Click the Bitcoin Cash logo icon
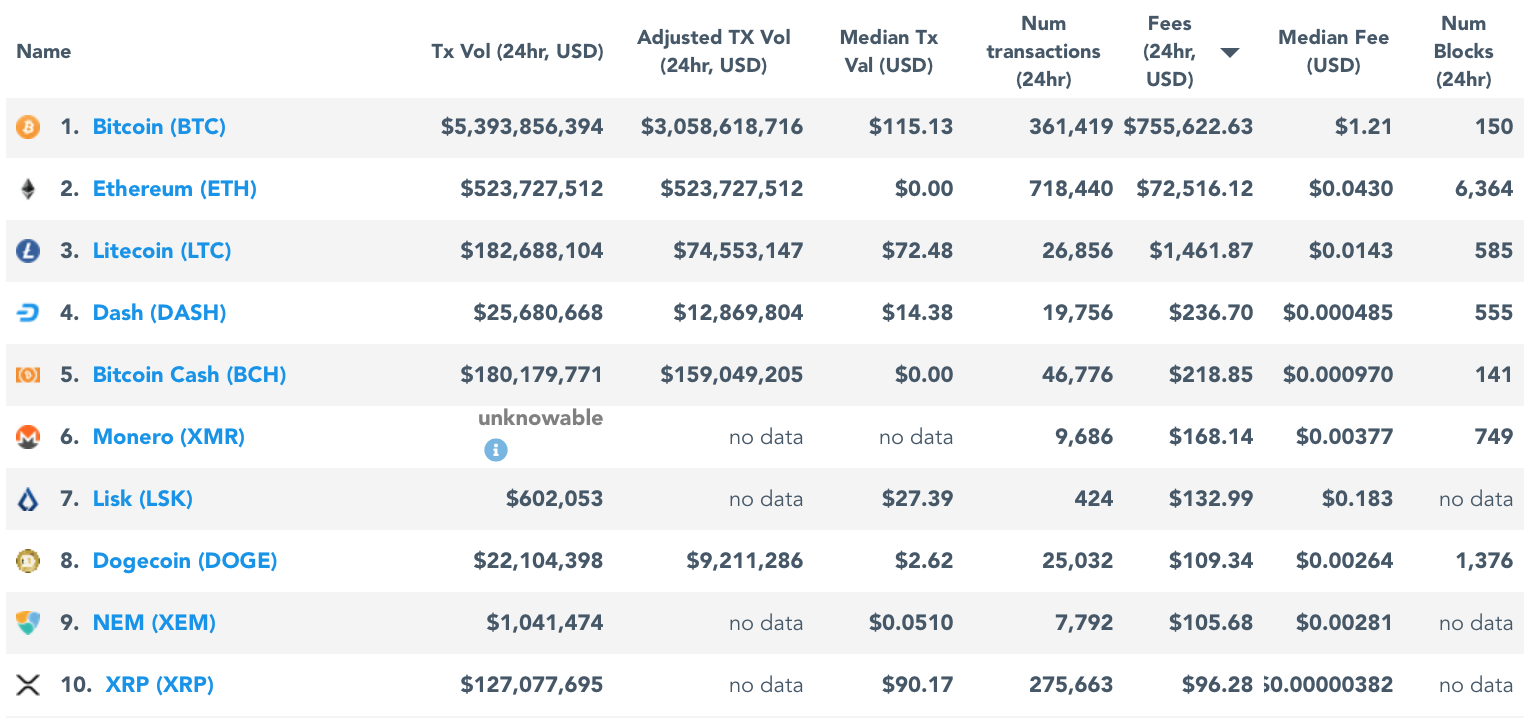 [28, 374]
